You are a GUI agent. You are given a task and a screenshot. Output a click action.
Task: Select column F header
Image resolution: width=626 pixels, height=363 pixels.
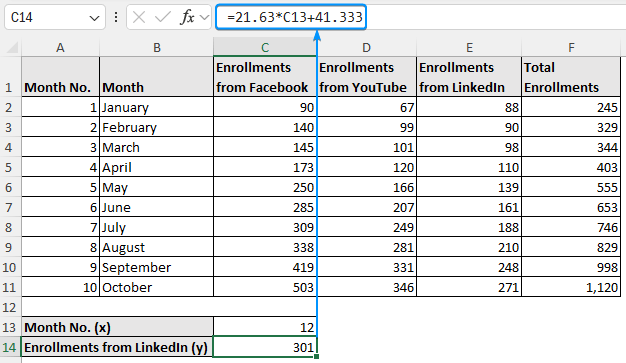pos(571,48)
